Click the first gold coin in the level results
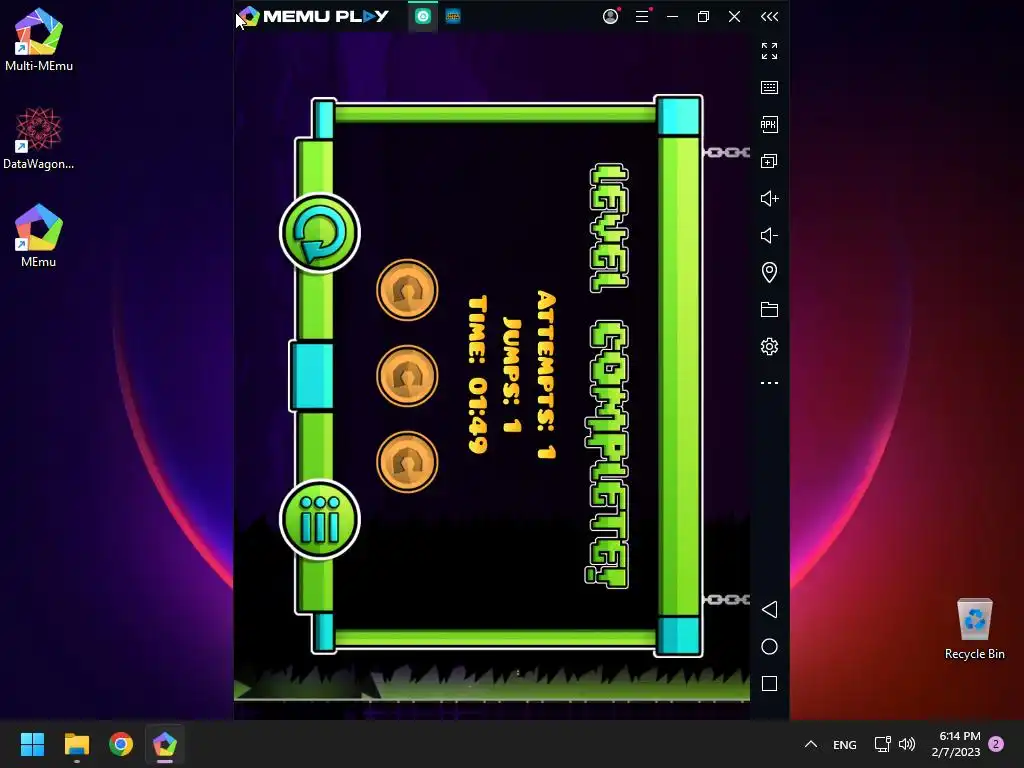The width and height of the screenshot is (1024, 768). pos(407,290)
